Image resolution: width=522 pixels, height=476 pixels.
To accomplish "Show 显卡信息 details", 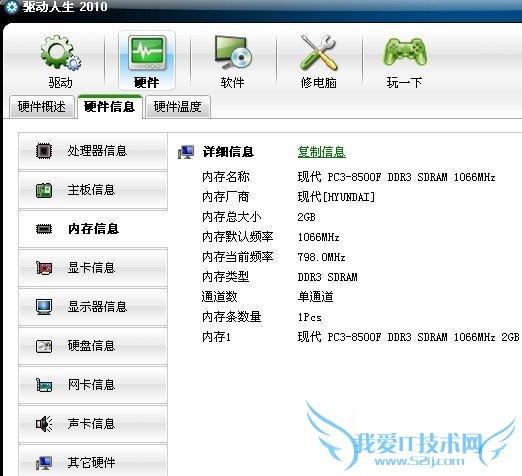I will (x=93, y=268).
